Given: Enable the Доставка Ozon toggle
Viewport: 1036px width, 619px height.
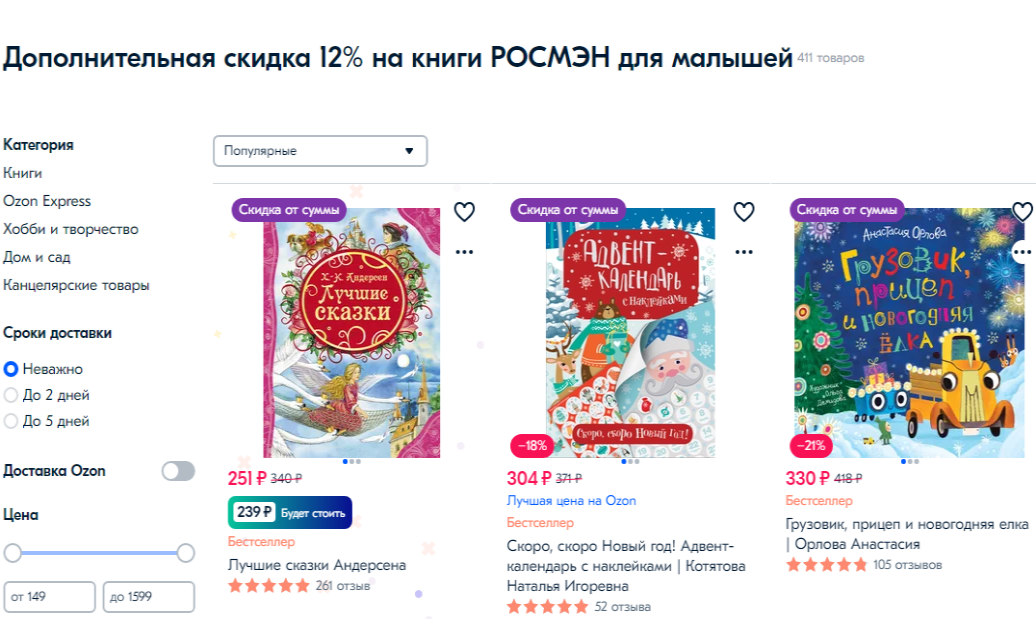Looking at the screenshot, I should [178, 471].
